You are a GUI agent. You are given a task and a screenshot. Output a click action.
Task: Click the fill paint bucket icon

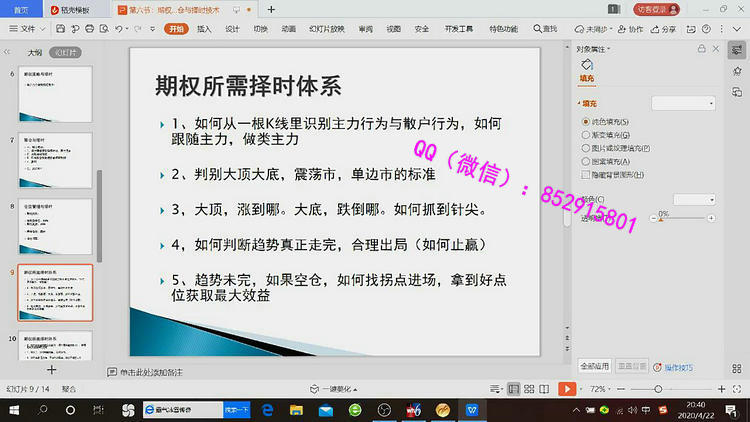point(587,65)
